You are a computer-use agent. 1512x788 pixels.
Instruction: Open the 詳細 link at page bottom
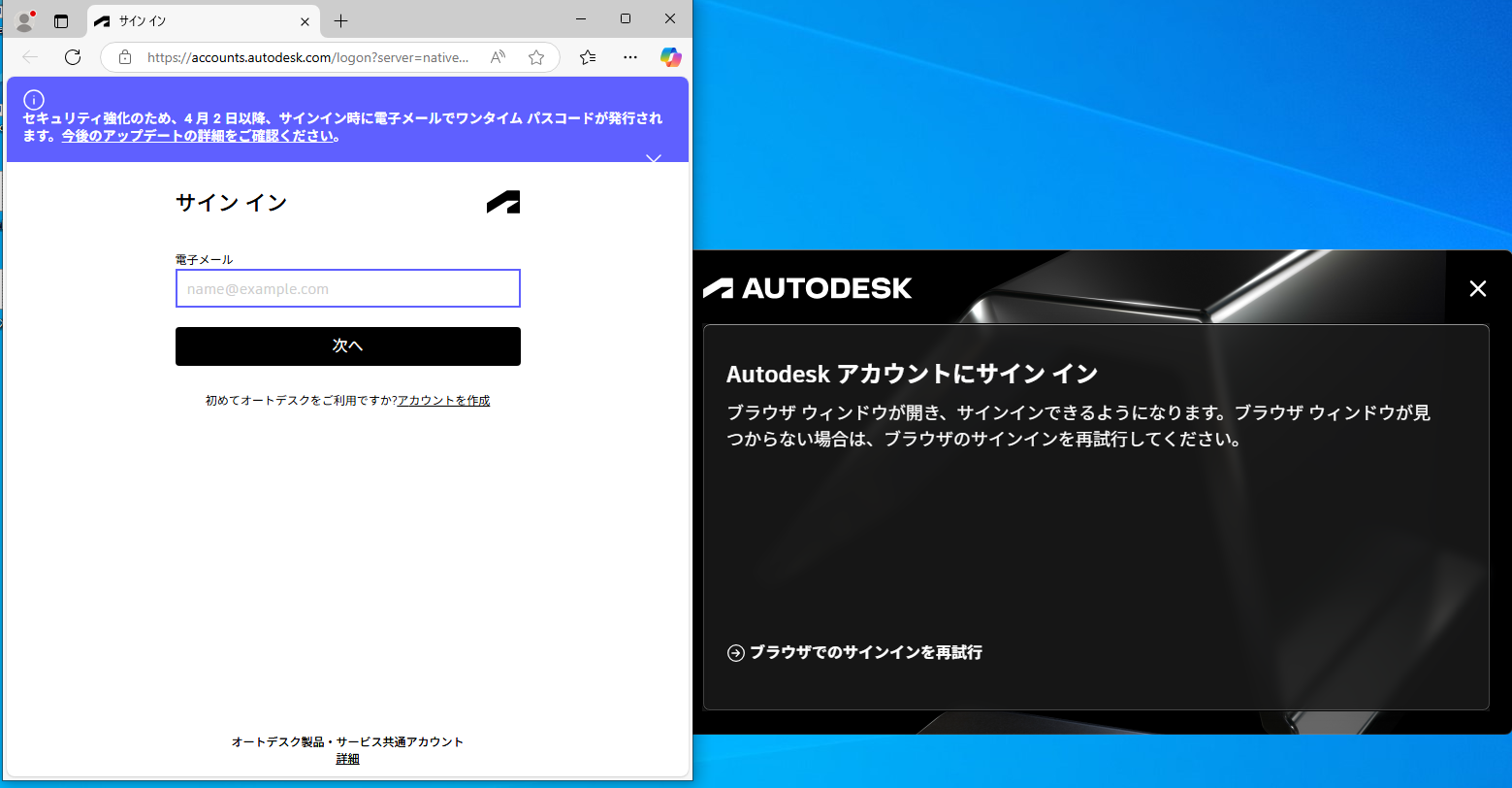347,759
